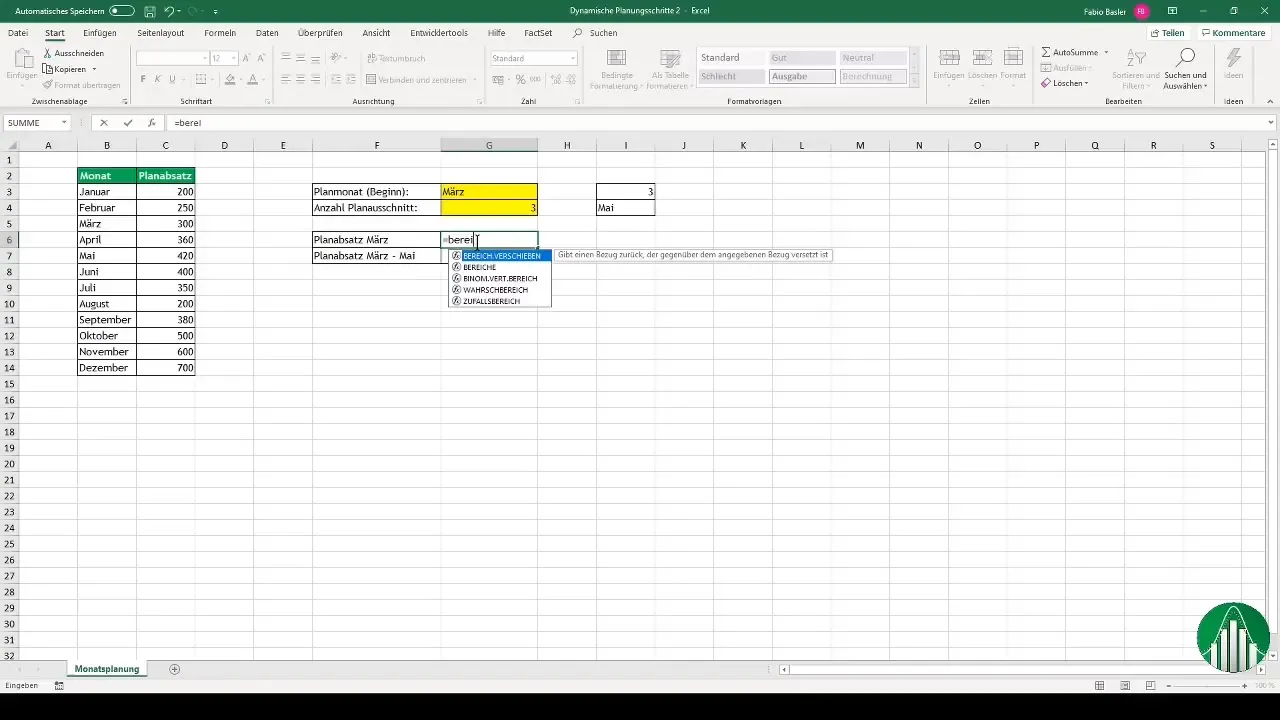The width and height of the screenshot is (1280, 720).
Task: Click the AutoSumme sigma button
Action: (x=1069, y=51)
